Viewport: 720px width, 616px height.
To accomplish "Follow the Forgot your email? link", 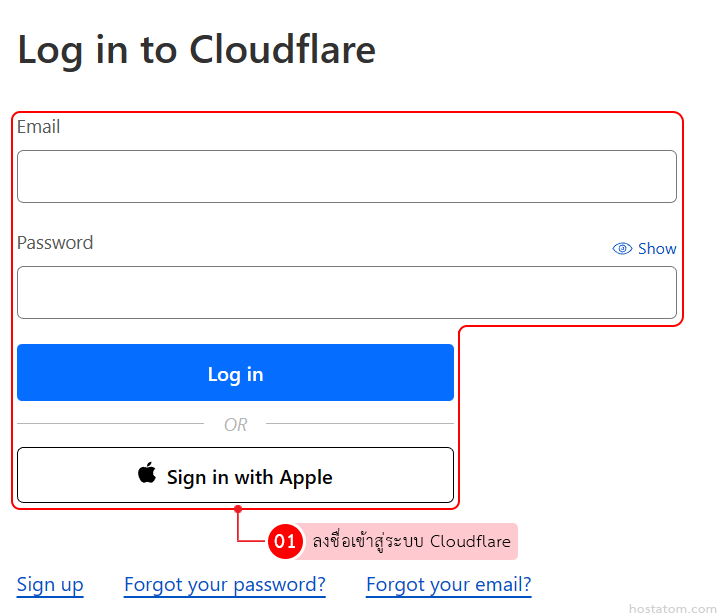I will 448,585.
